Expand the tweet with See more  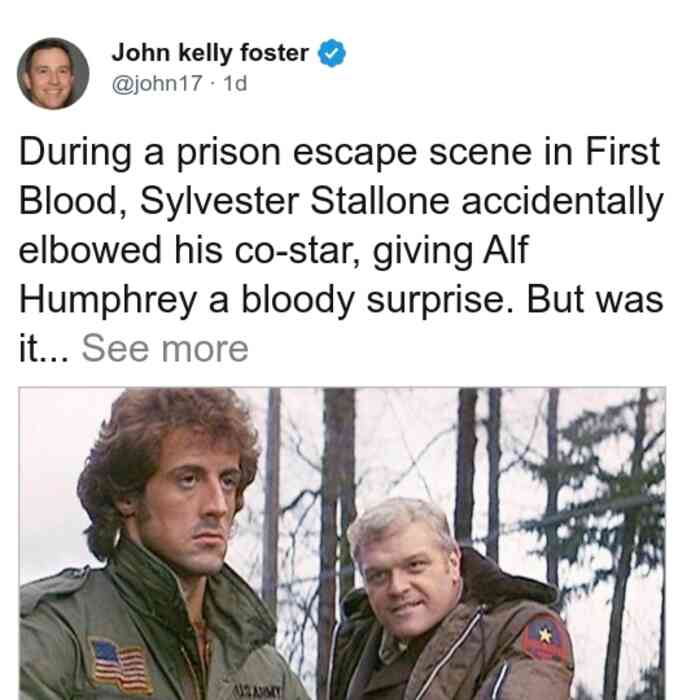[165, 349]
